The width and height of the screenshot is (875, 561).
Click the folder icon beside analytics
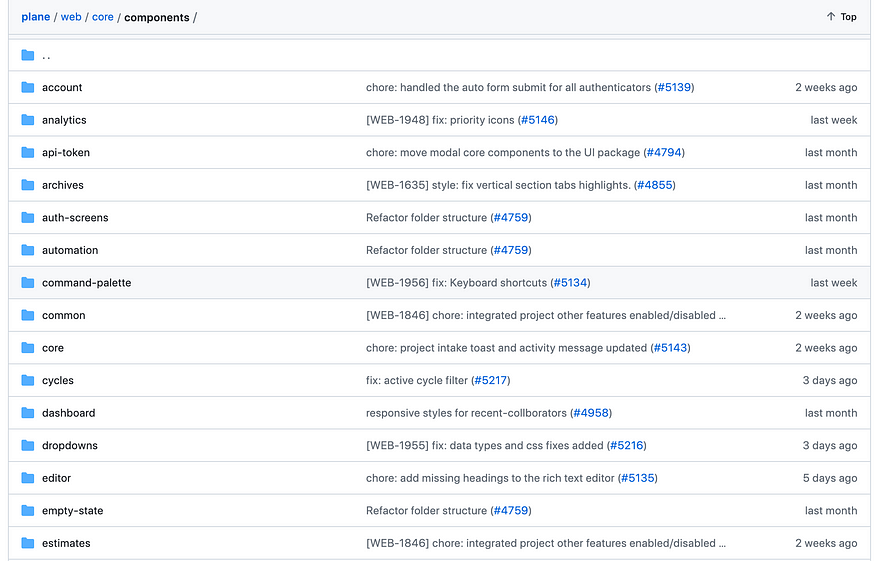pos(27,120)
